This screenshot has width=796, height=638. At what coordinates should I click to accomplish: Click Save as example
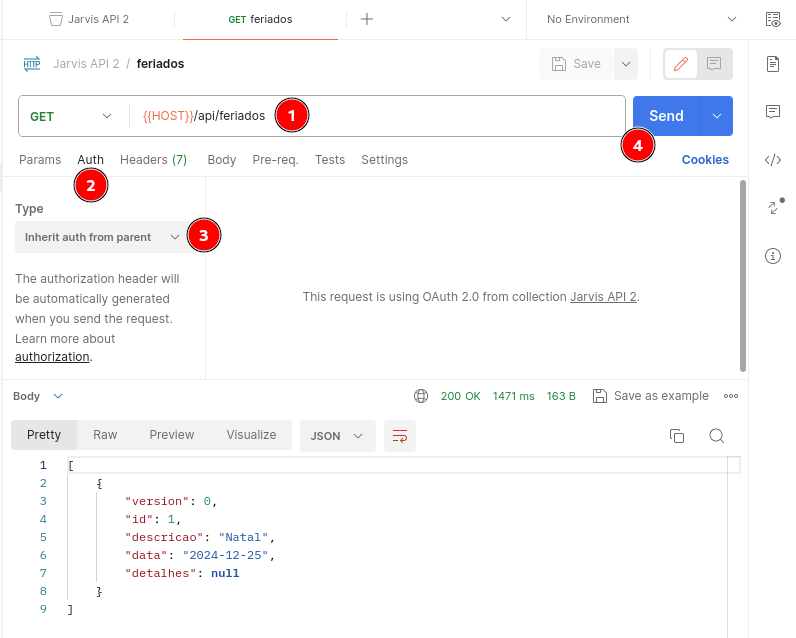pos(651,396)
